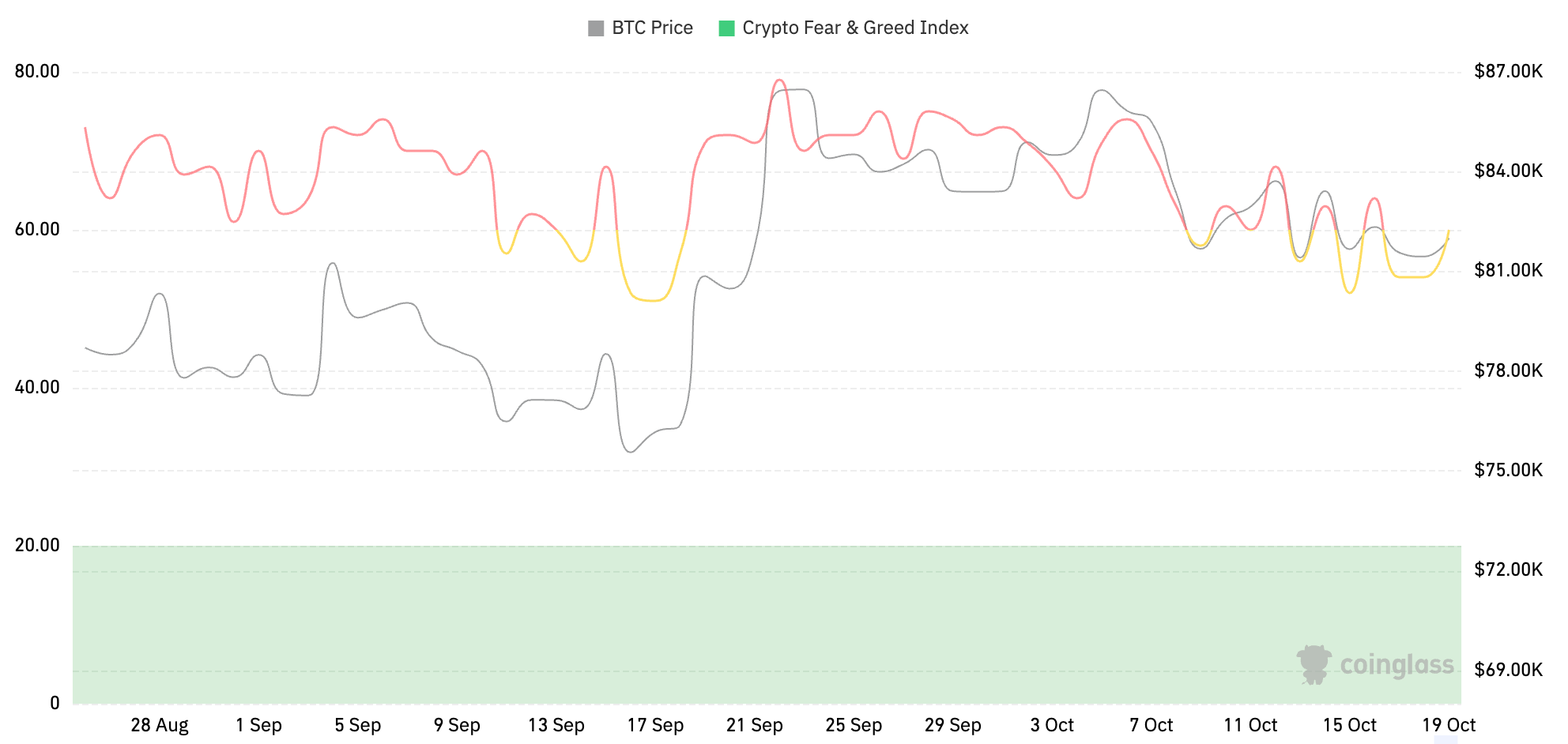The height and width of the screenshot is (744, 1568).
Task: Click the 80.00 index axis label
Action: [37, 72]
